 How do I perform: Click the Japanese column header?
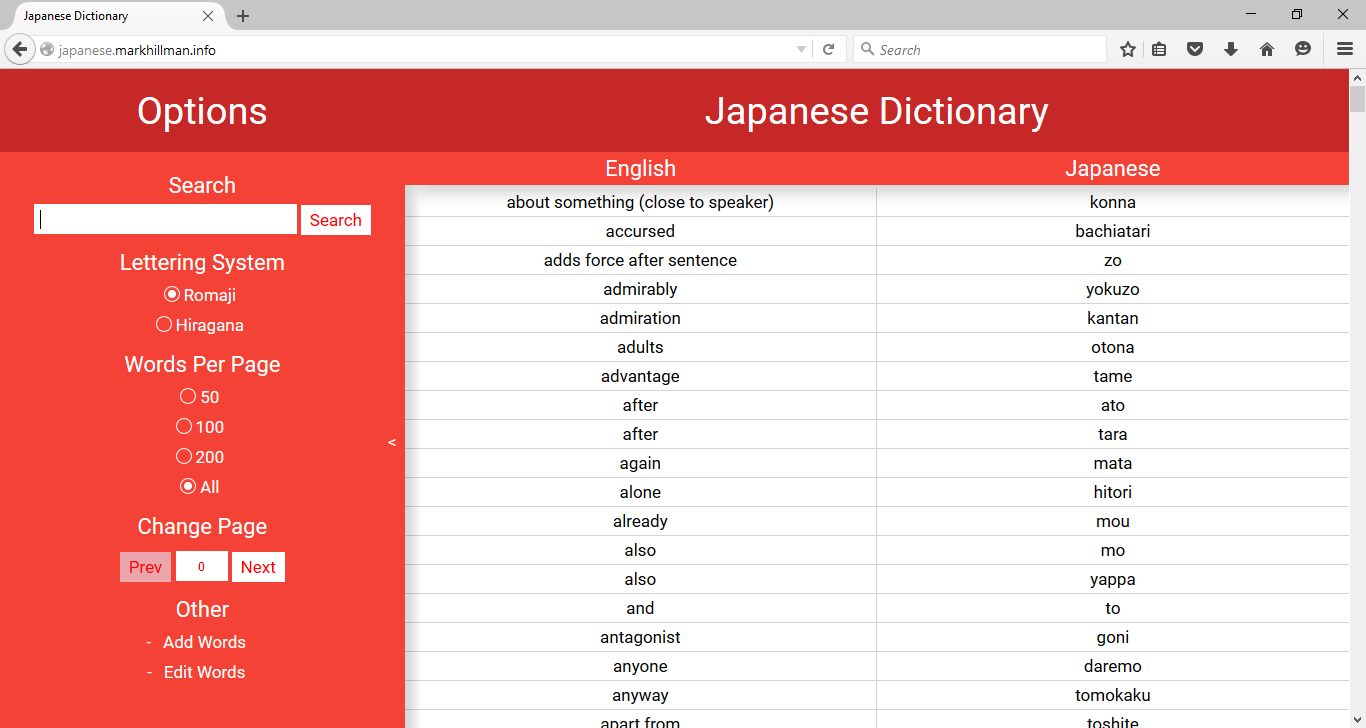(x=1113, y=169)
